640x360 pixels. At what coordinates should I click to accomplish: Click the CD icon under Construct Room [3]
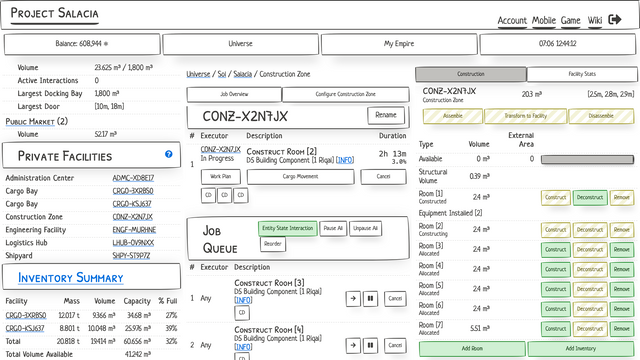tap(242, 313)
